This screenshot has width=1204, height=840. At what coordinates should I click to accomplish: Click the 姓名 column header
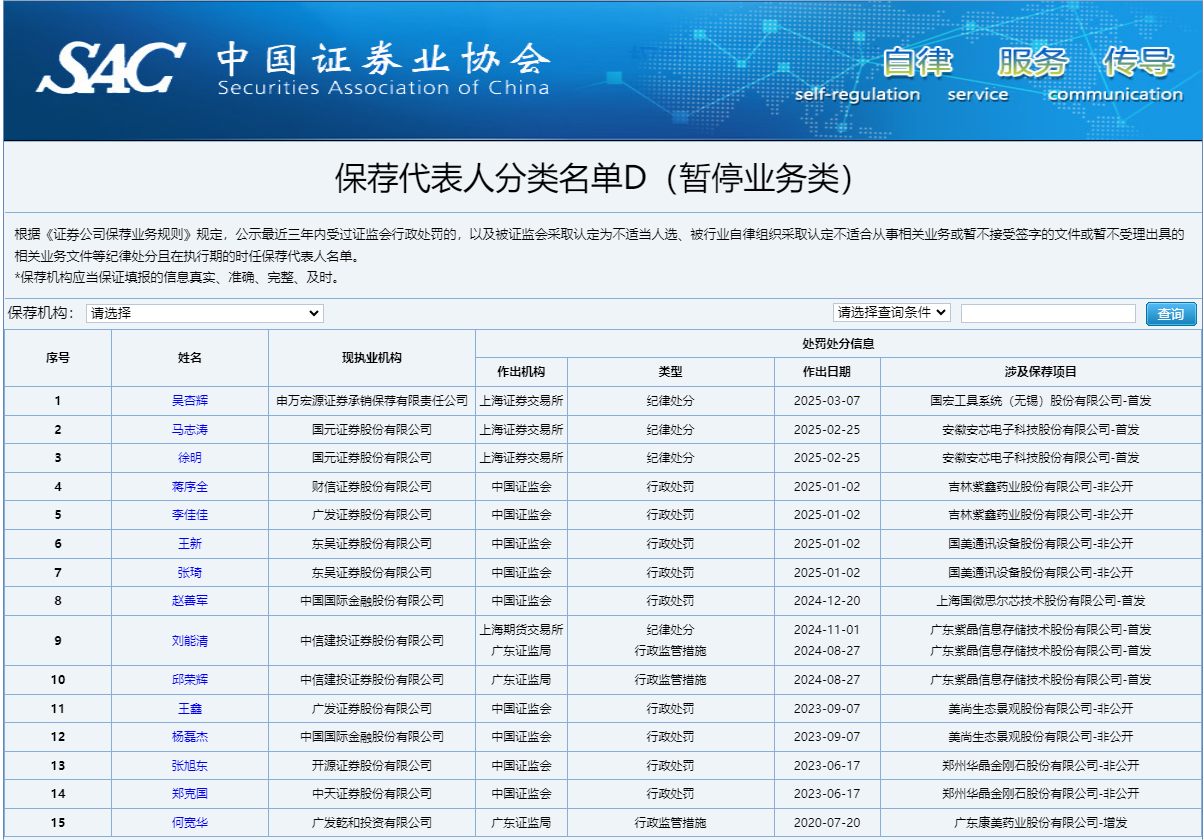(x=190, y=358)
